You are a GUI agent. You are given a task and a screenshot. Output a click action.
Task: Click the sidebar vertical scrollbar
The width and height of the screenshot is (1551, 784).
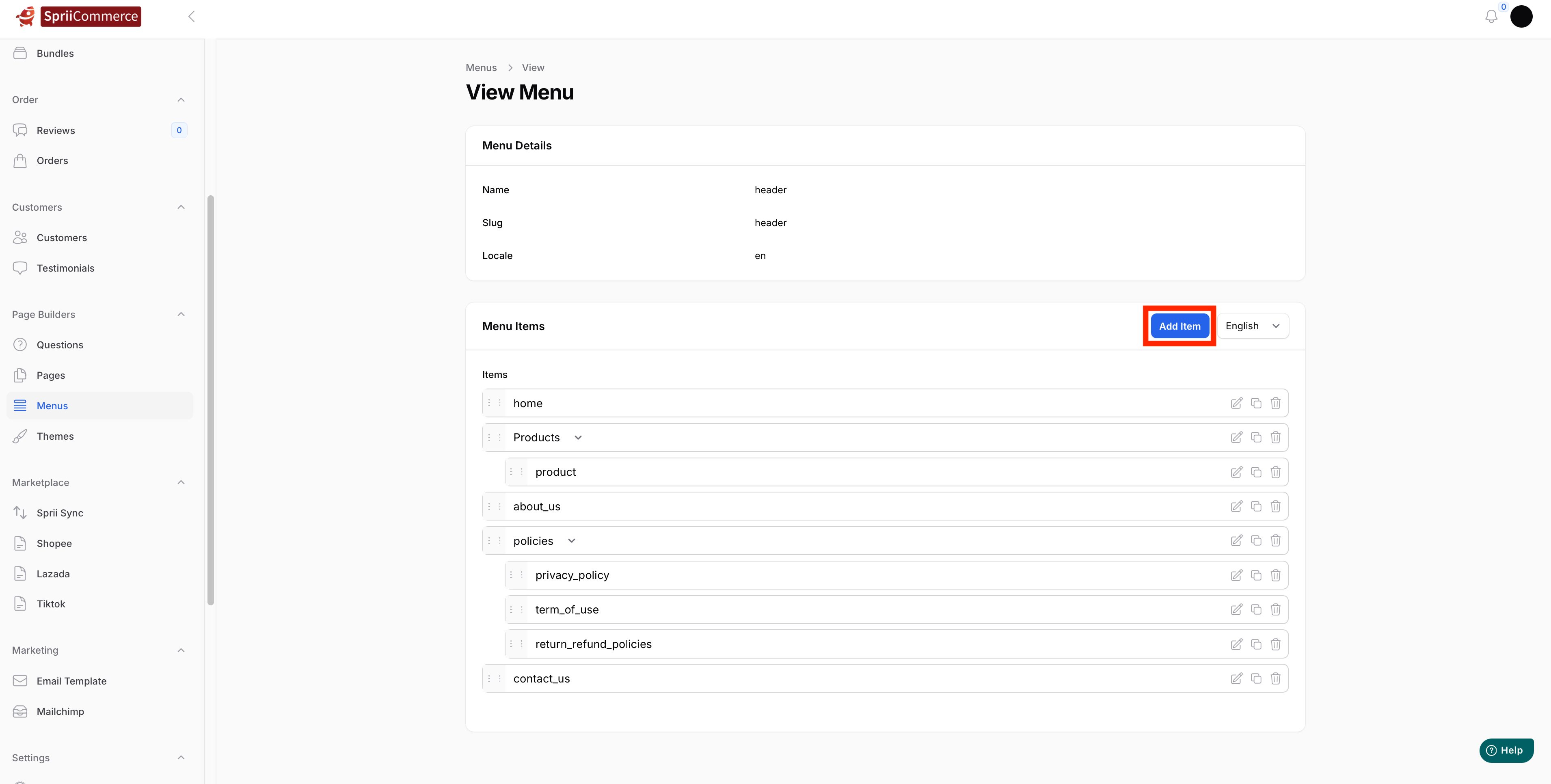(x=210, y=397)
